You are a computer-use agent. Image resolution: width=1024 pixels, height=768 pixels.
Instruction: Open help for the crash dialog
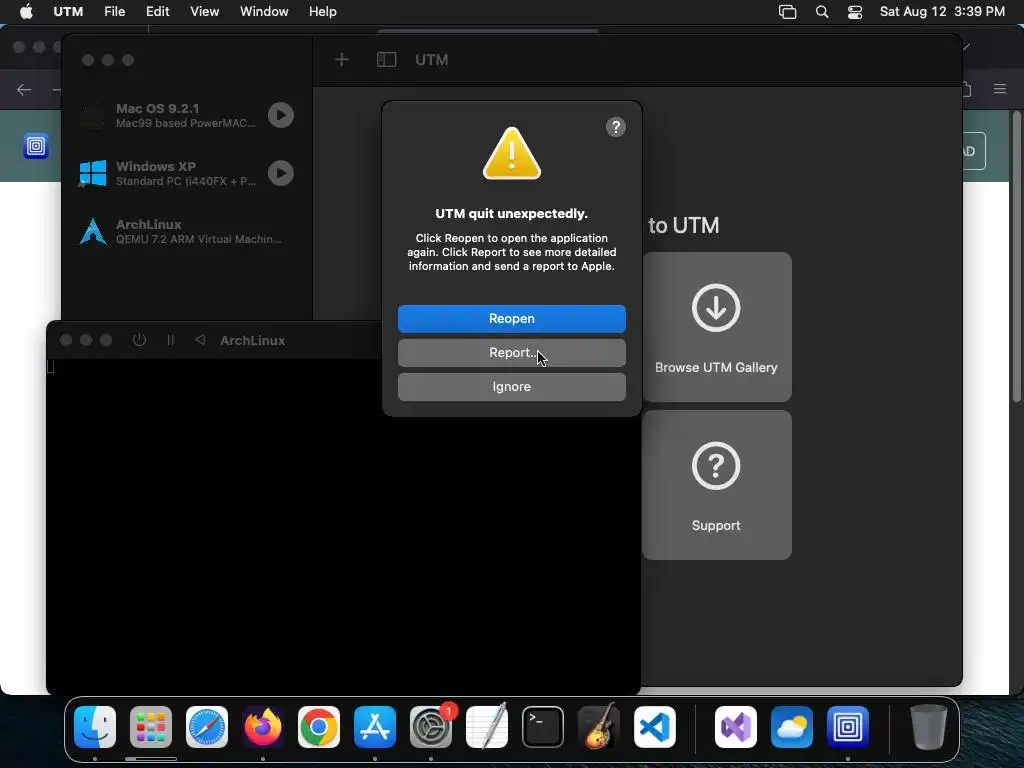tap(616, 127)
